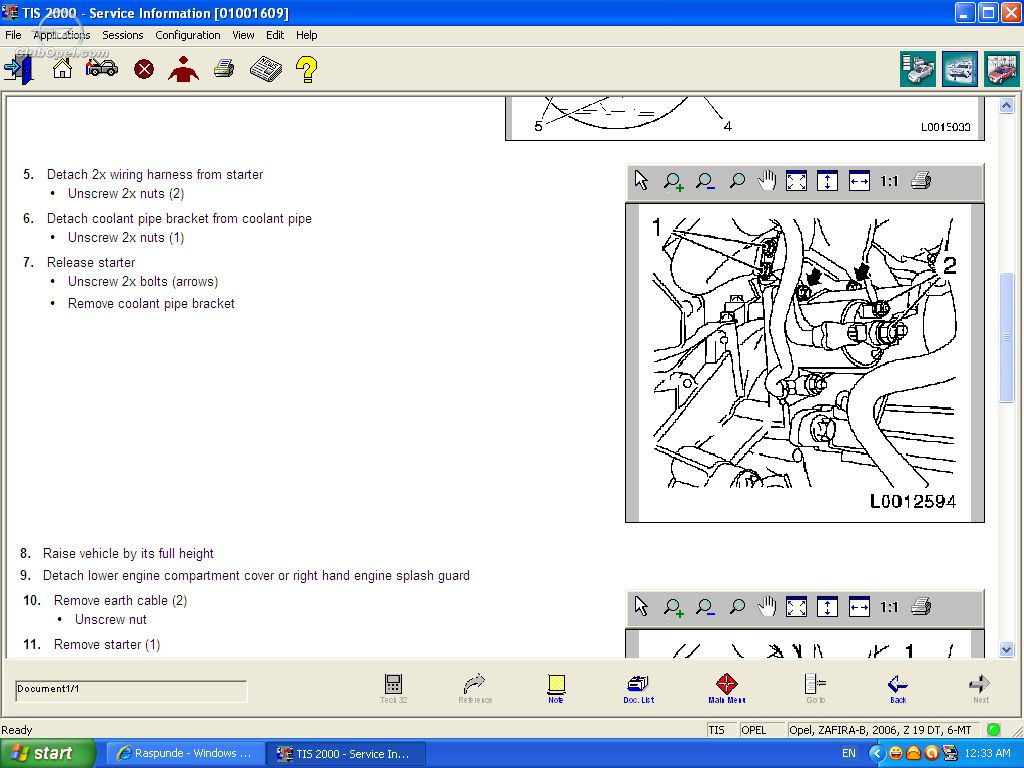Click the L0012594 starter diagram image
The width and height of the screenshot is (1024, 768).
tap(805, 362)
